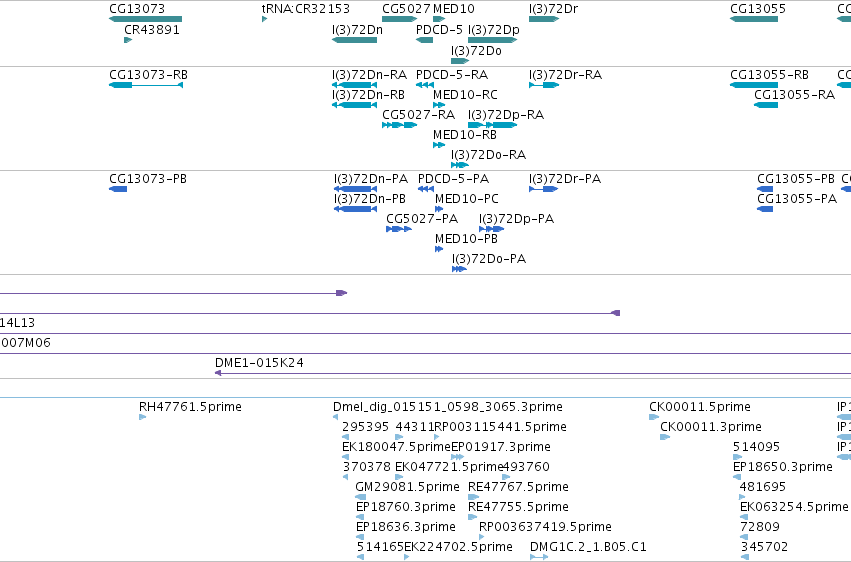Click the PDCD-5 gene glyph
Viewport: 851px width, 562px height.
pyautogui.click(x=424, y=40)
